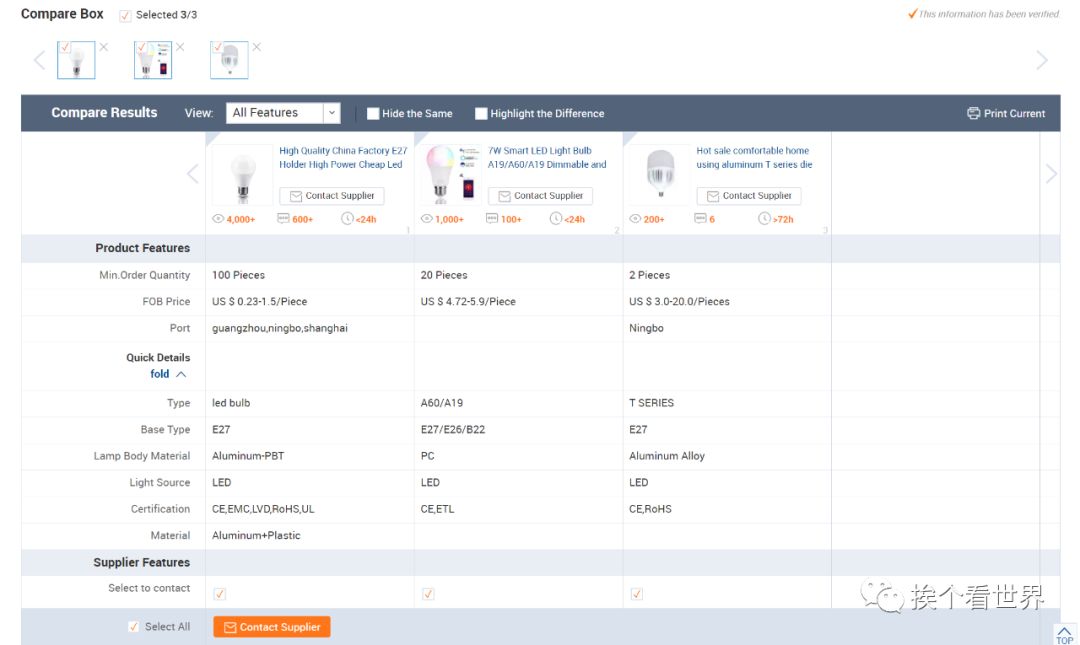Toggle Hide the Same checkbox
The image size is (1080, 645).
pyautogui.click(x=373, y=113)
